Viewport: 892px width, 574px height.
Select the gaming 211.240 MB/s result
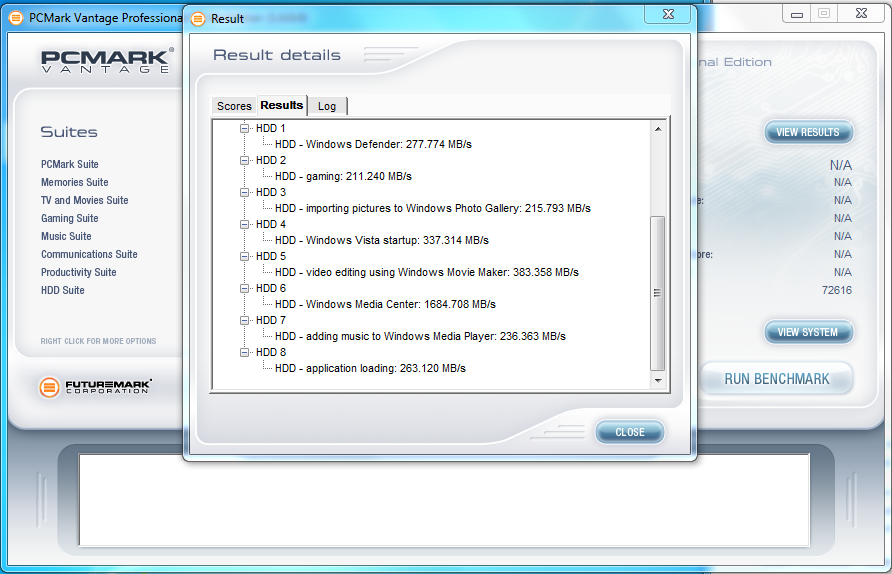[x=343, y=176]
